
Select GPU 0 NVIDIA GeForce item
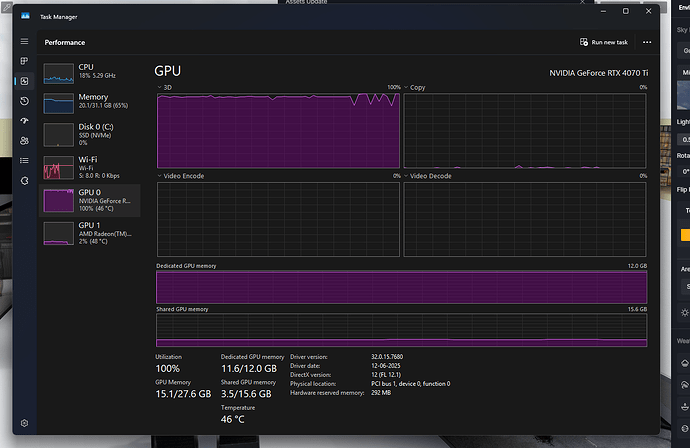[90, 200]
